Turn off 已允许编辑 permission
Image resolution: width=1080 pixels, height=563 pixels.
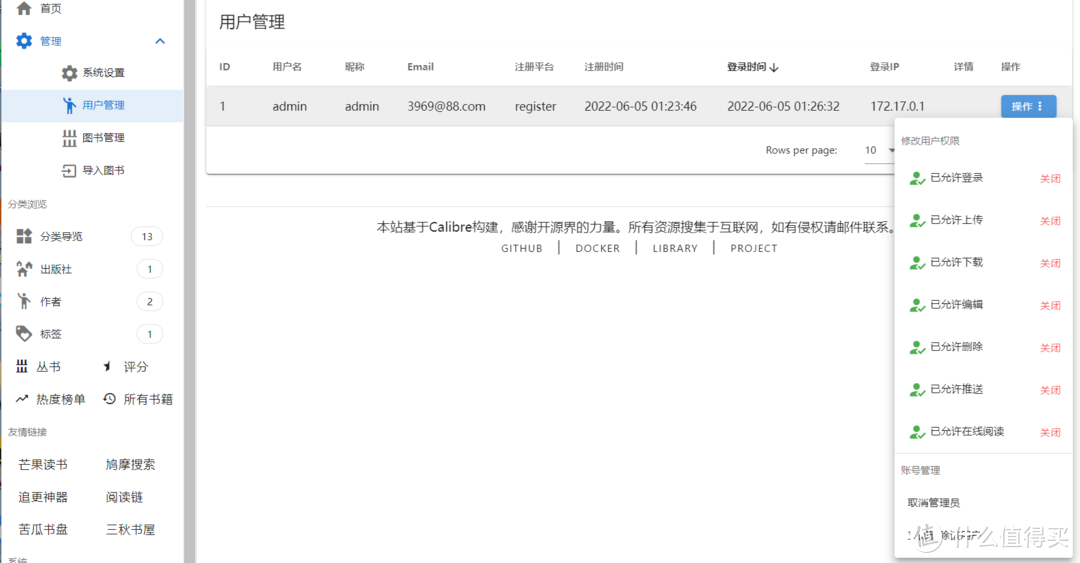click(1050, 305)
